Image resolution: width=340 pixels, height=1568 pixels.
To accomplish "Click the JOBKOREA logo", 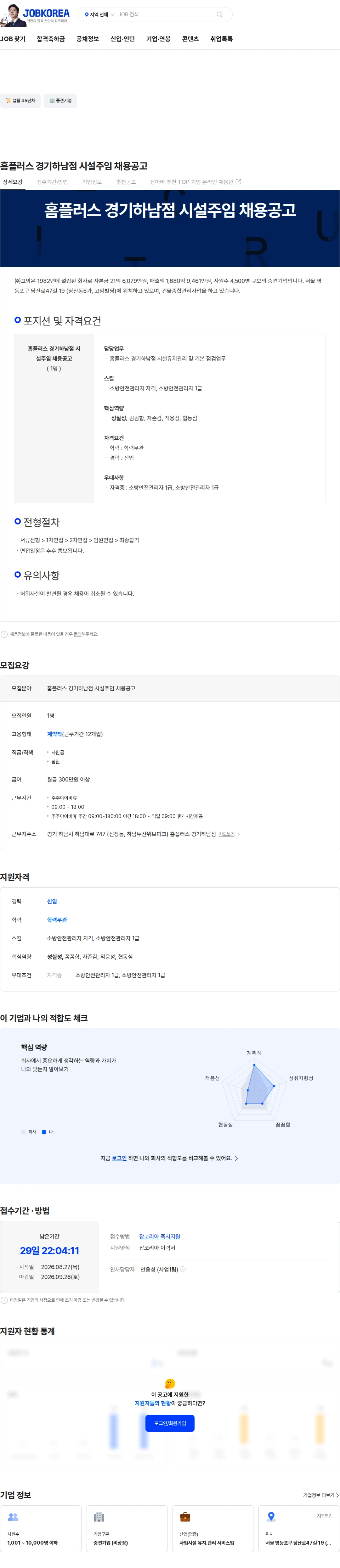I will pyautogui.click(x=46, y=12).
